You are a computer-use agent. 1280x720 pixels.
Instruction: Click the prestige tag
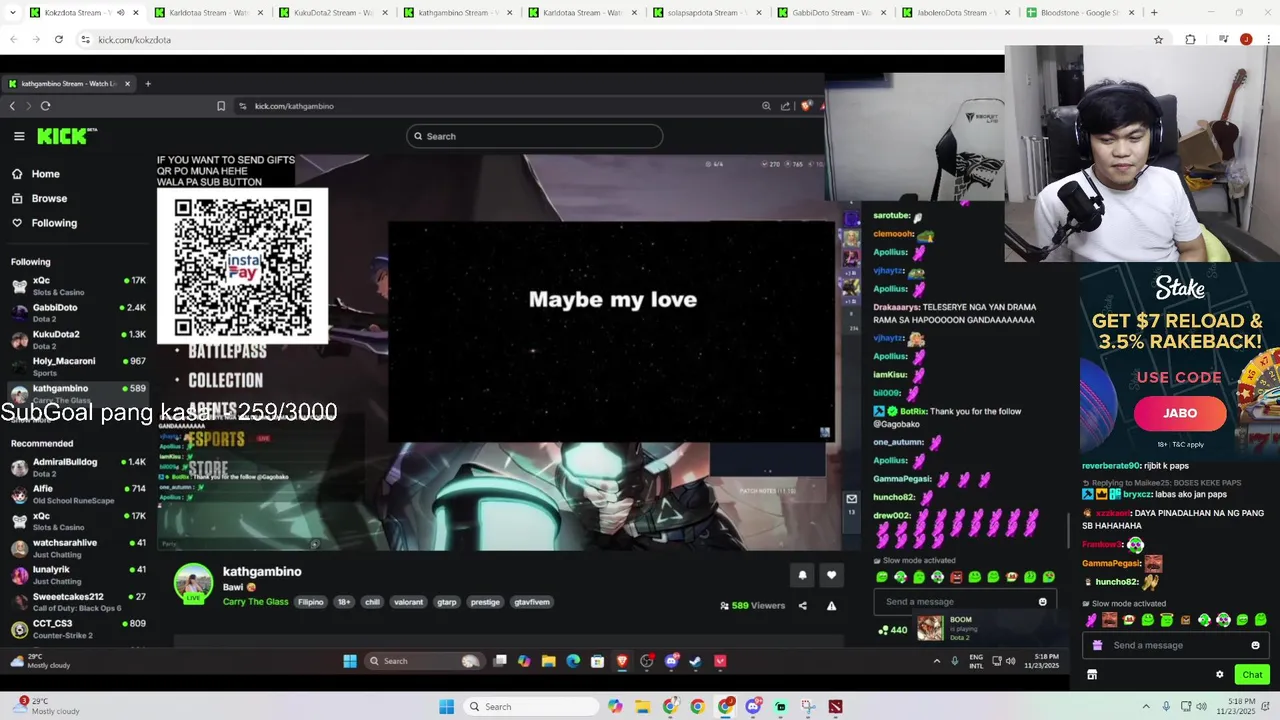[485, 602]
